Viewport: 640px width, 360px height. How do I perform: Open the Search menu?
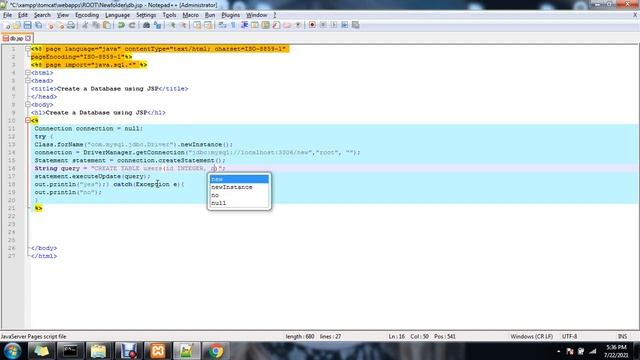pos(42,15)
